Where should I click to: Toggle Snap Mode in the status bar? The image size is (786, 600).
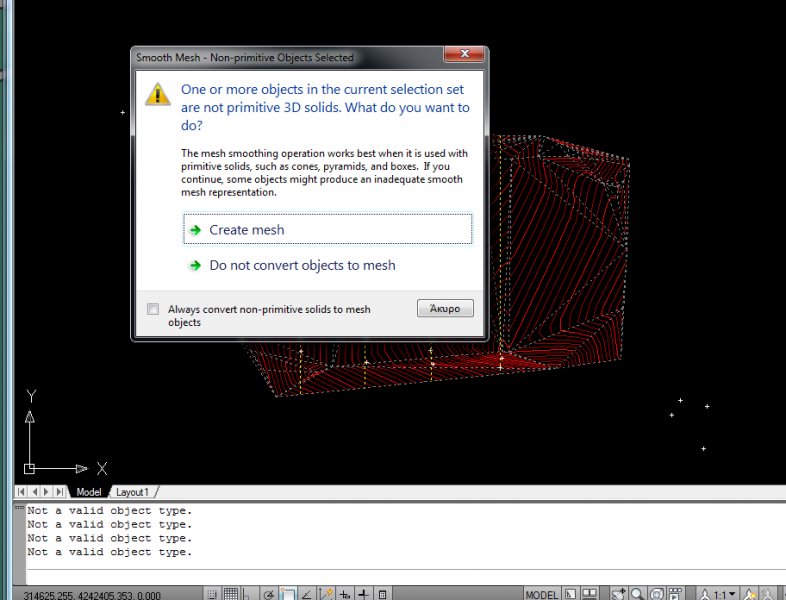click(x=212, y=594)
